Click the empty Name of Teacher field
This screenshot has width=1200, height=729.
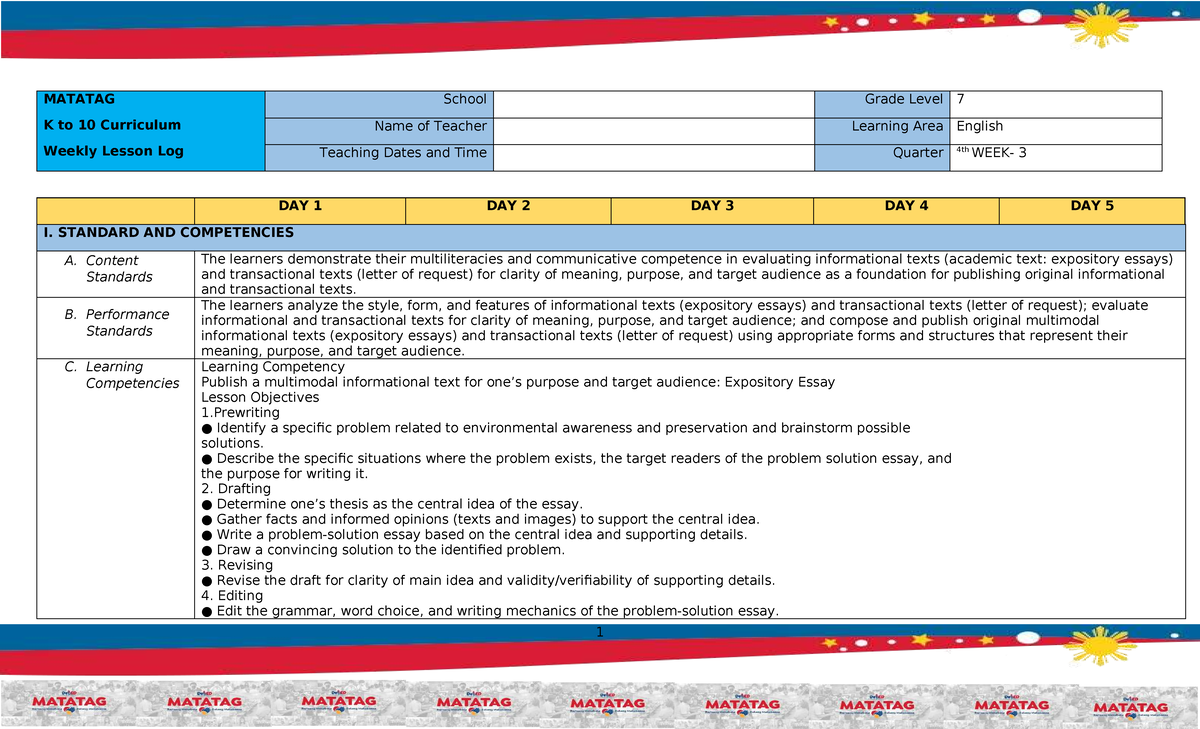(x=654, y=131)
